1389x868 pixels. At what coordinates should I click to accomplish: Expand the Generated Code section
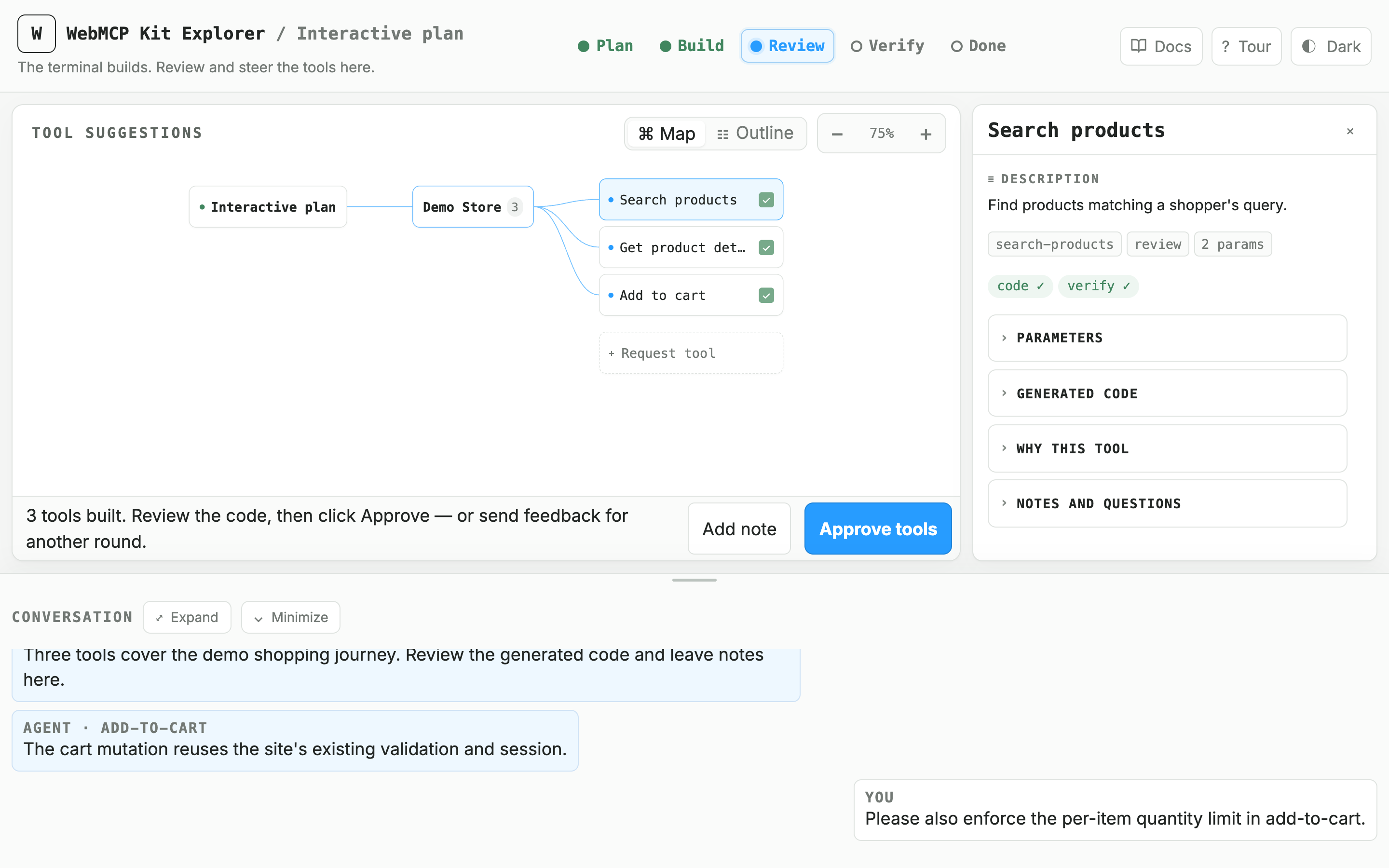pos(1167,394)
